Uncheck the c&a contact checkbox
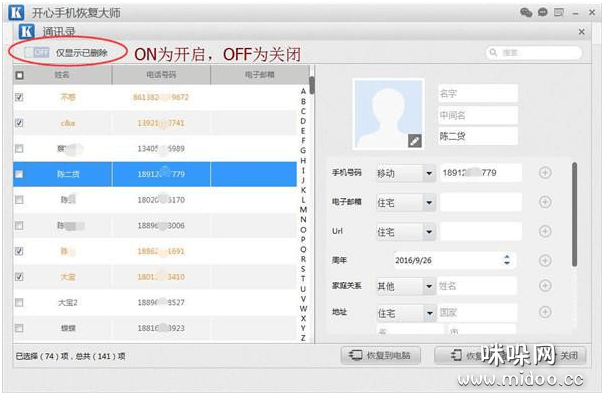604x395 pixels. (x=19, y=123)
